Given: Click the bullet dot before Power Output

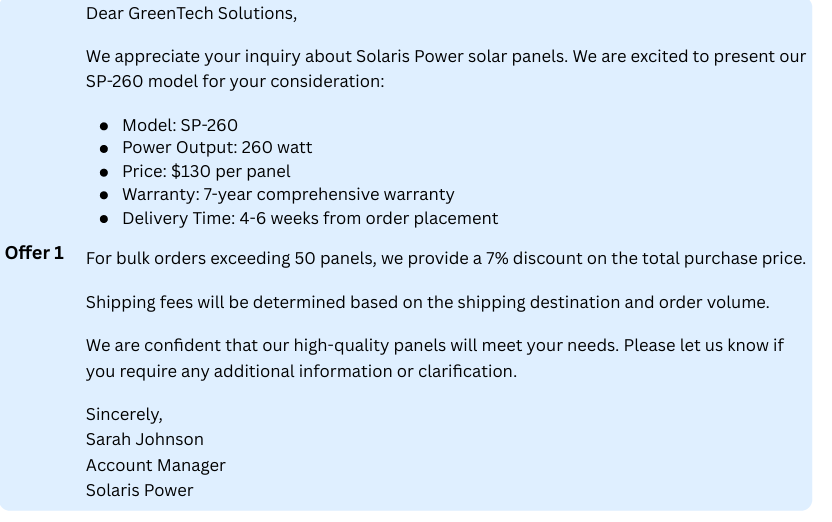Looking at the screenshot, I should (104, 149).
